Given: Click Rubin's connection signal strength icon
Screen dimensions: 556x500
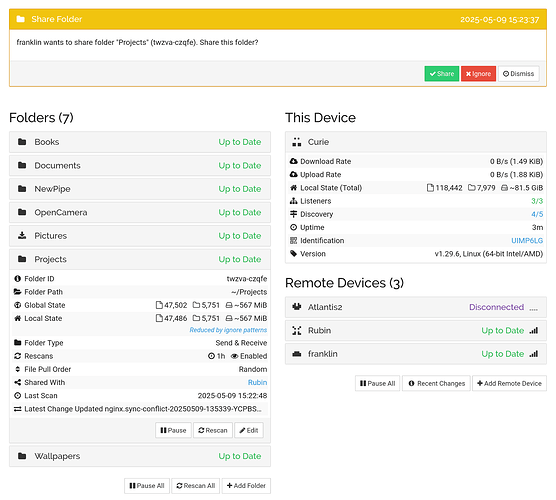Looking at the screenshot, I should (534, 330).
